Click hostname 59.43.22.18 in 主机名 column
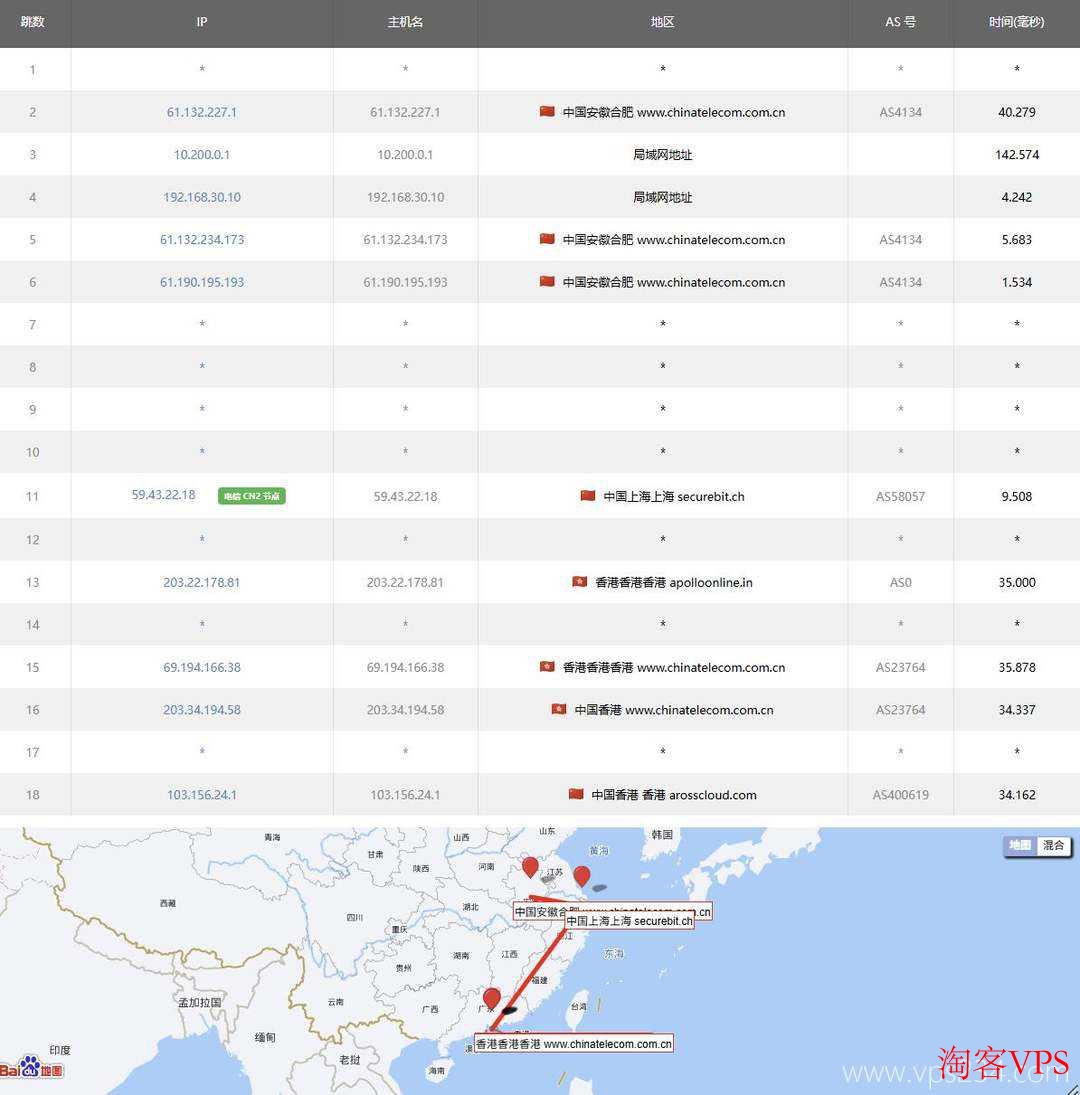This screenshot has width=1080, height=1095. pos(405,497)
